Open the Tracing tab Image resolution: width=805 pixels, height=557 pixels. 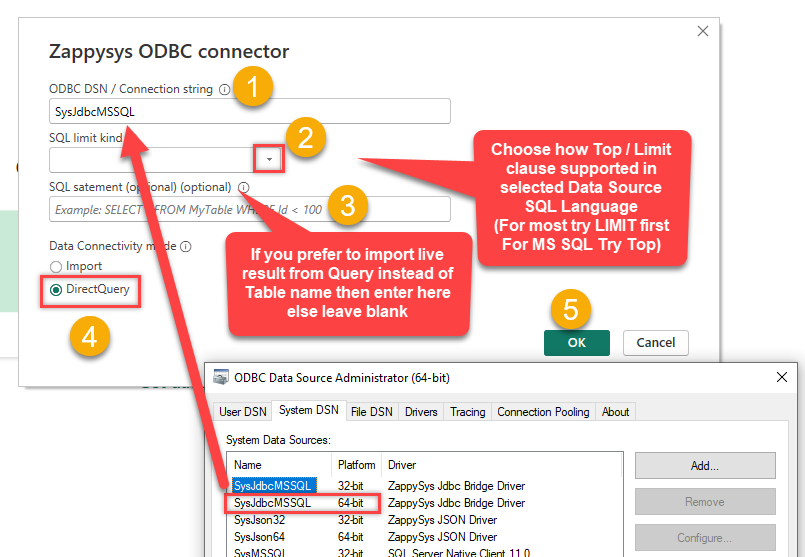[468, 412]
